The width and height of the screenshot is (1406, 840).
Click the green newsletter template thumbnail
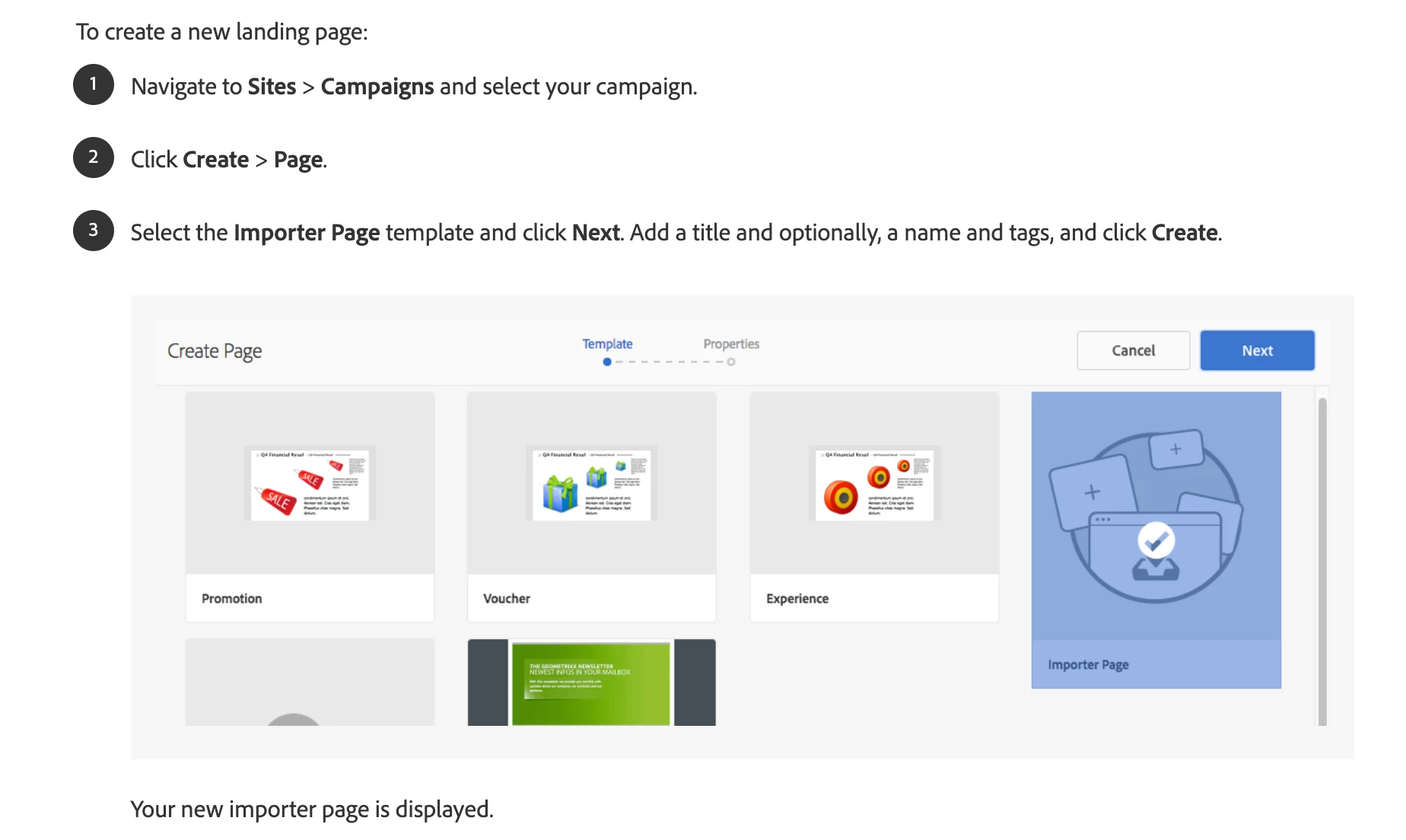click(x=592, y=682)
